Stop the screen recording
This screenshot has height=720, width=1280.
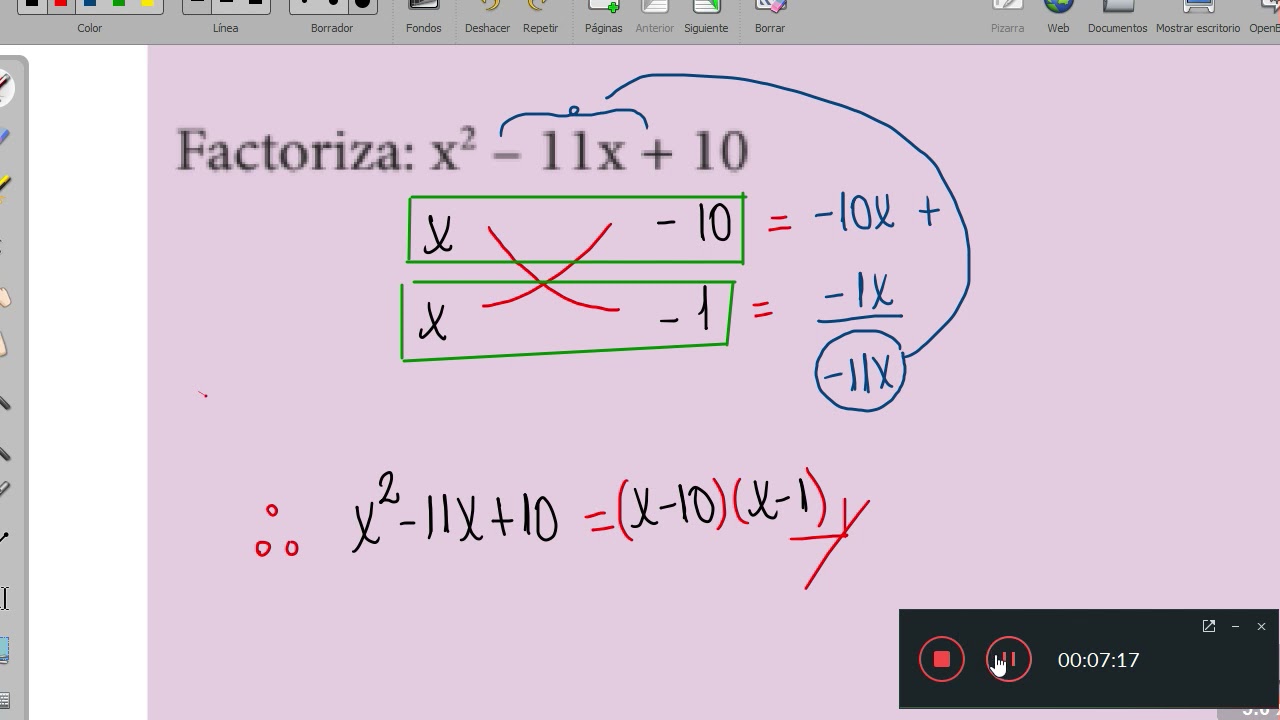coord(942,660)
